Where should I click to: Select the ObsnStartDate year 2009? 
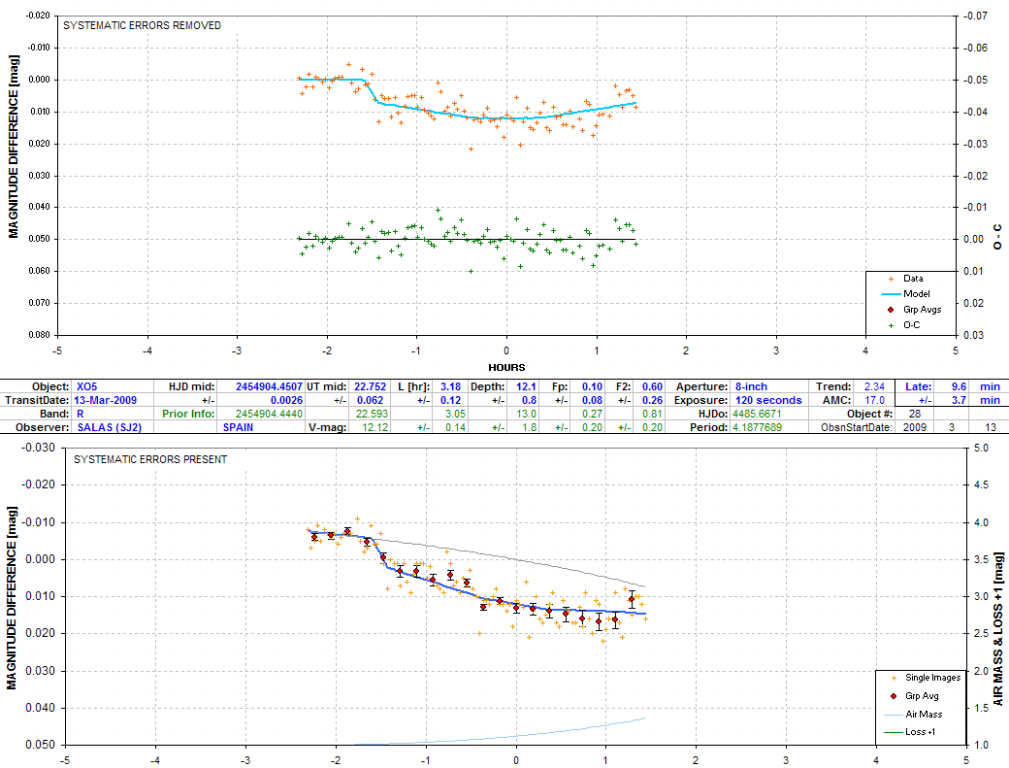pyautogui.click(x=916, y=427)
